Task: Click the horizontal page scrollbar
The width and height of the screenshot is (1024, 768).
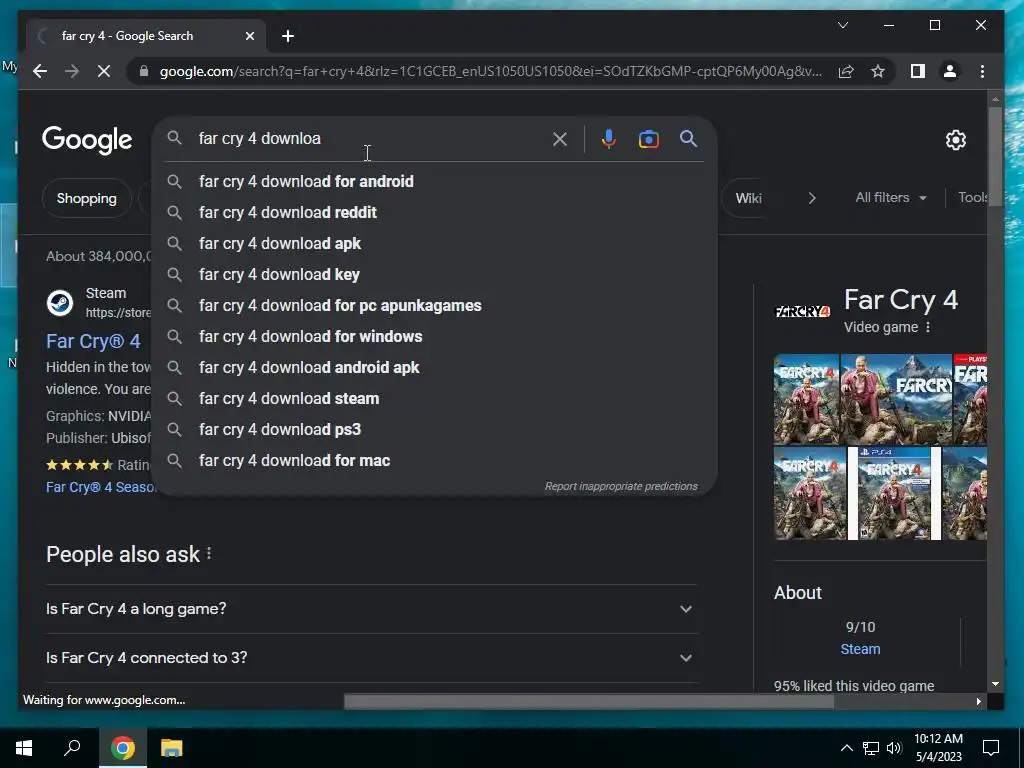Action: 588,701
